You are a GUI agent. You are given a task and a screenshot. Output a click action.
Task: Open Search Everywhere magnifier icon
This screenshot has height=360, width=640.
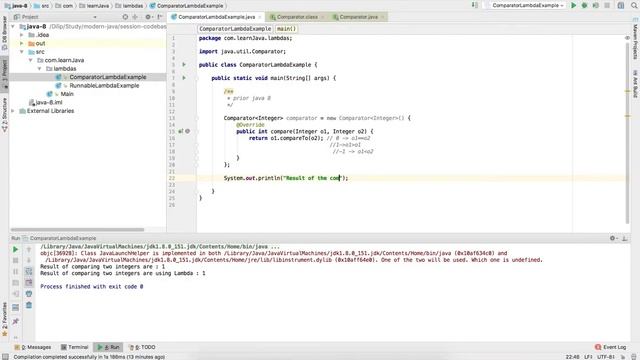click(634, 5)
